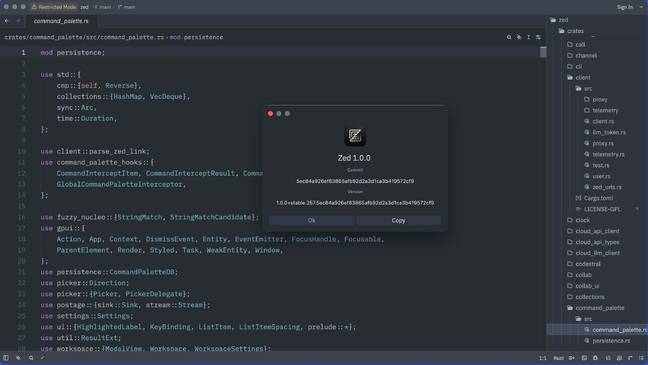648x365 pixels.
Task: Collapse the crates folder
Action: (572, 31)
